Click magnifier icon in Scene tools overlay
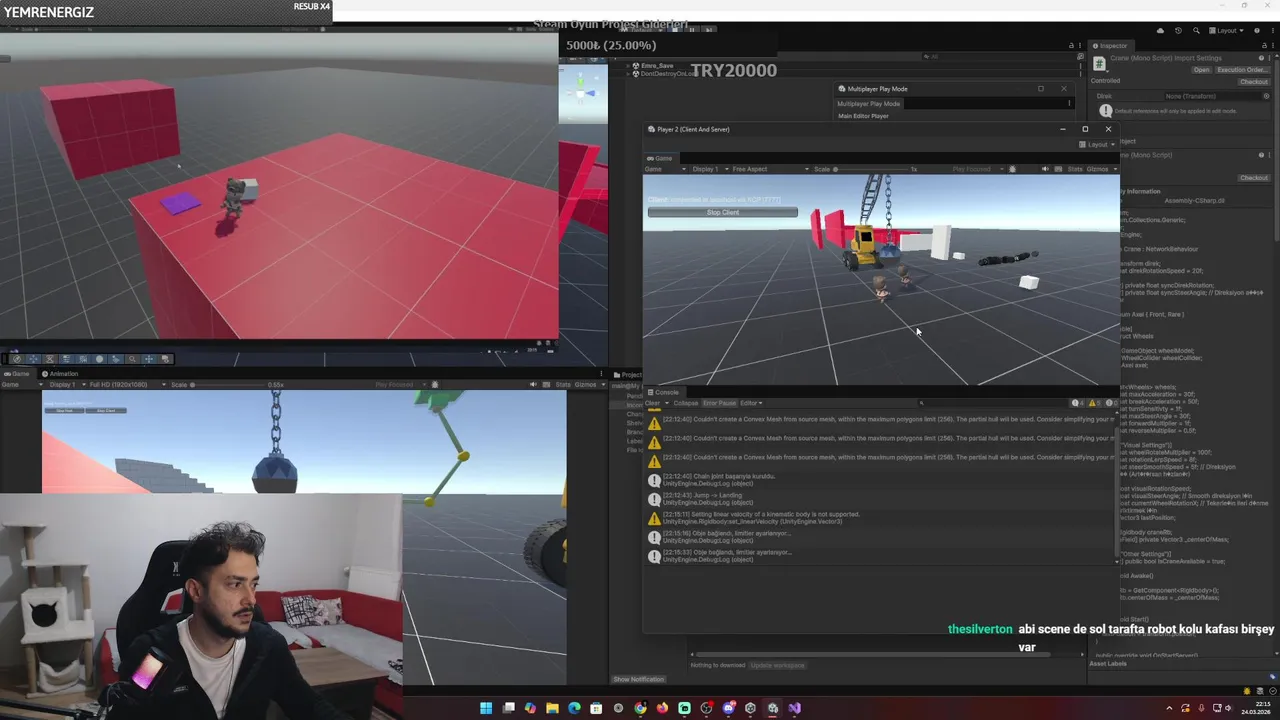Viewport: 1280px width, 720px height. click(x=132, y=358)
